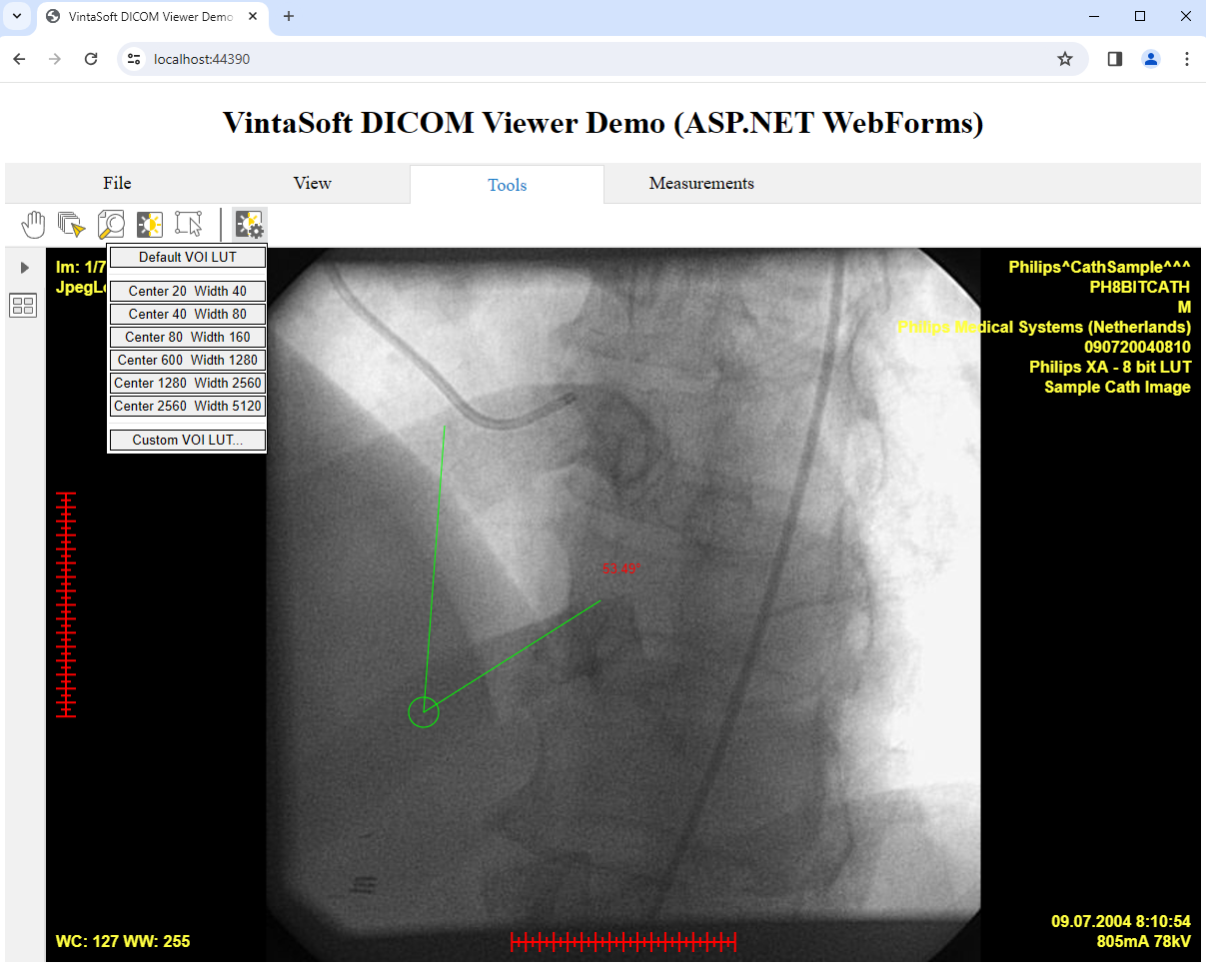Activate the Magnifier zoom tool
The height and width of the screenshot is (980, 1206).
click(111, 225)
